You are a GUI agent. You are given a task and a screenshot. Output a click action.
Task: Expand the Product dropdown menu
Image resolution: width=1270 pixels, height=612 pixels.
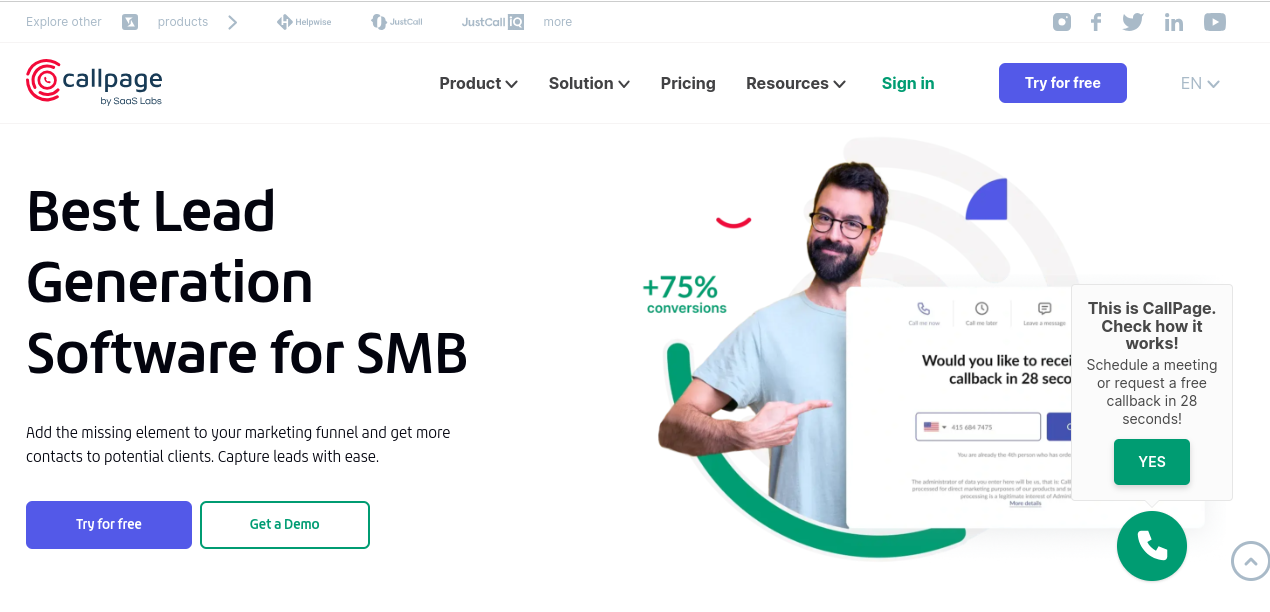point(478,83)
